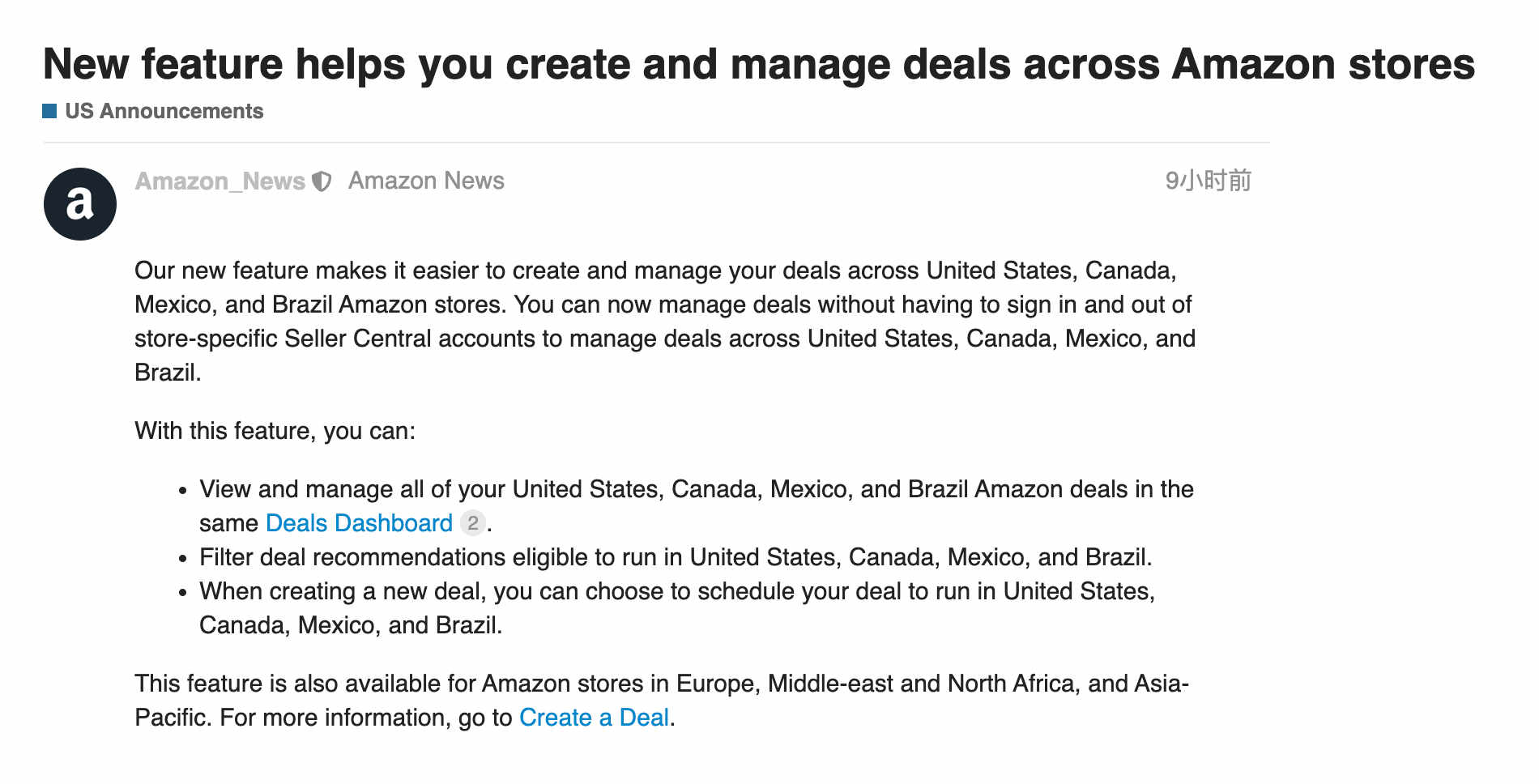Click the bullet dot before View and manage
This screenshot has height=784, width=1539.
[x=183, y=491]
